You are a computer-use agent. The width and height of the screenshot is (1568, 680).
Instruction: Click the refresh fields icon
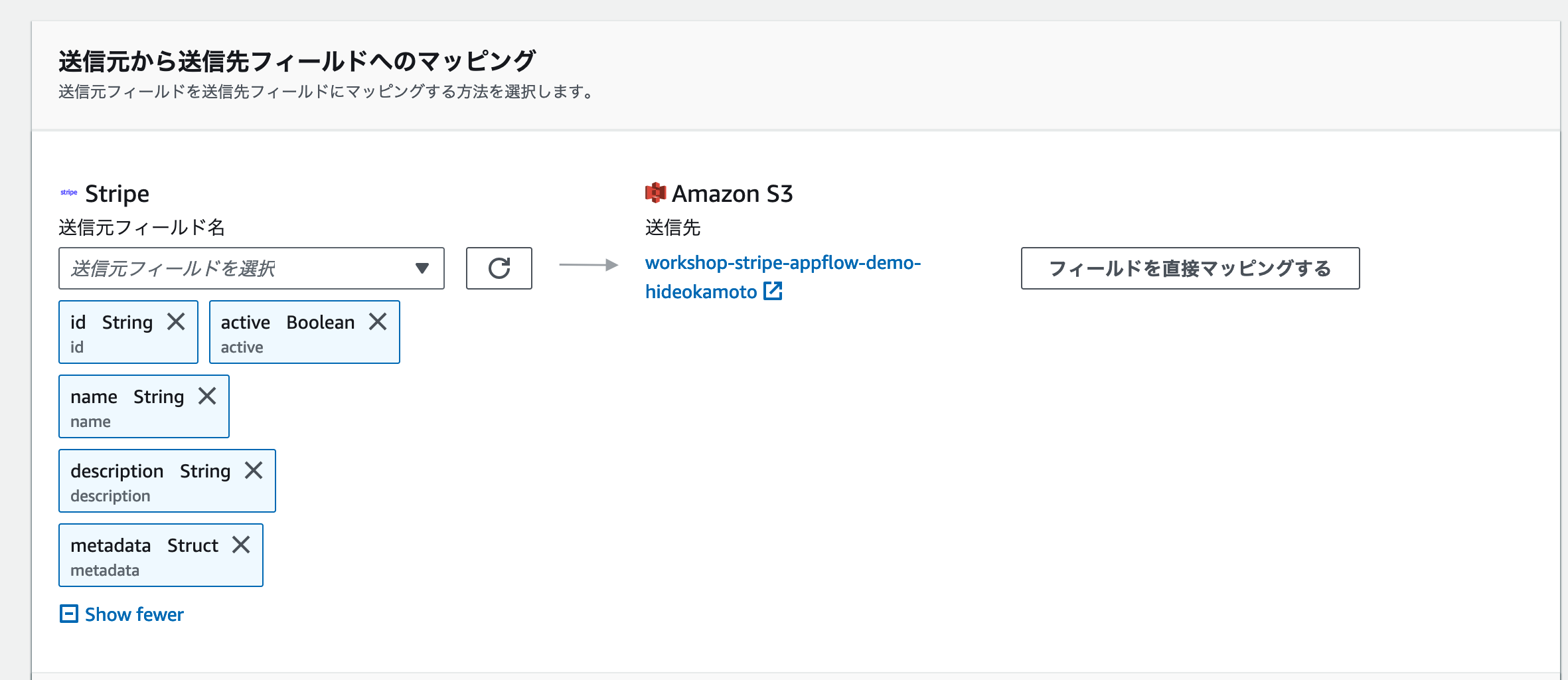coord(499,268)
